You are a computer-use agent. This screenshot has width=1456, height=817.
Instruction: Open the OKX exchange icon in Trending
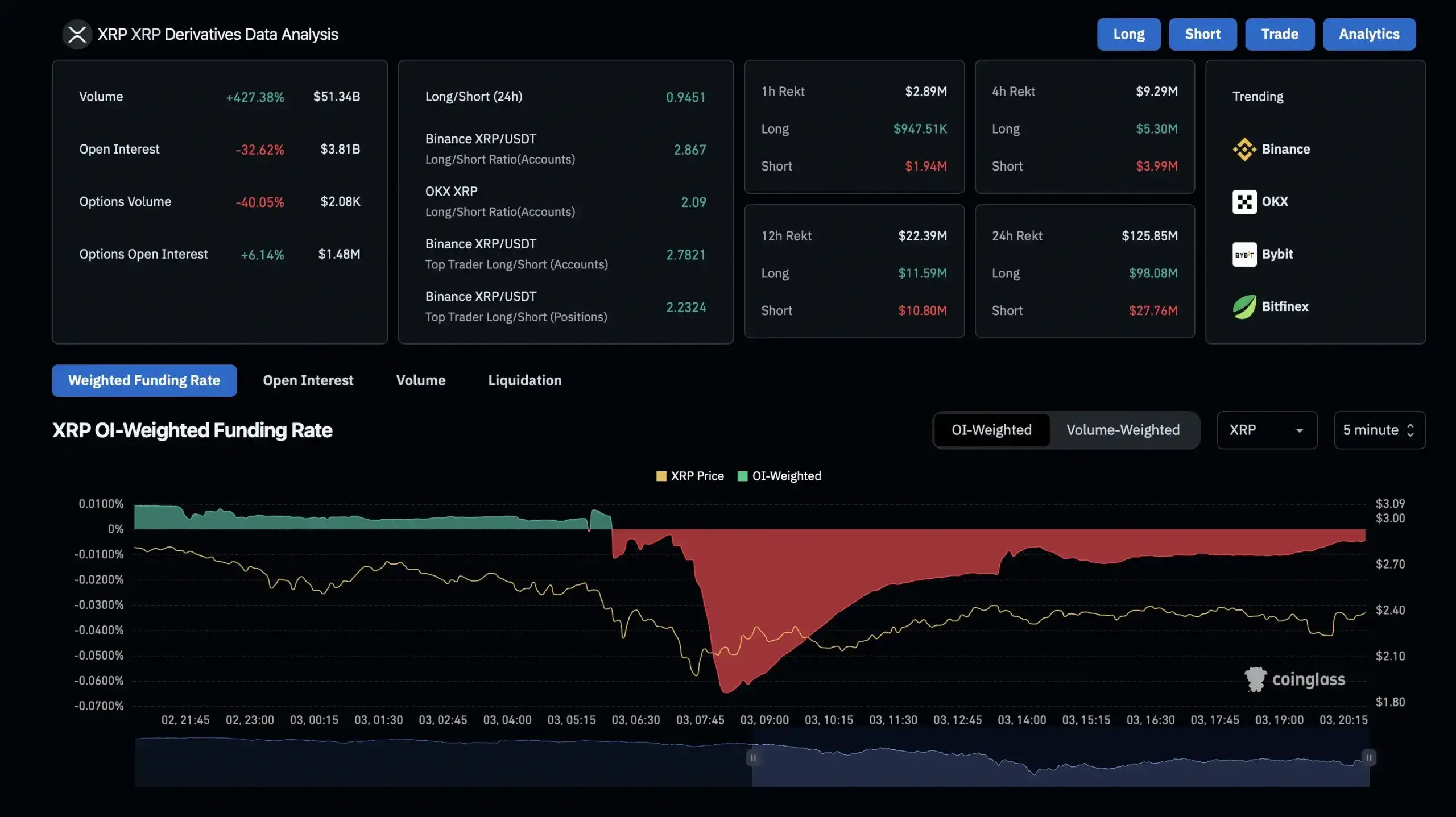pos(1244,202)
